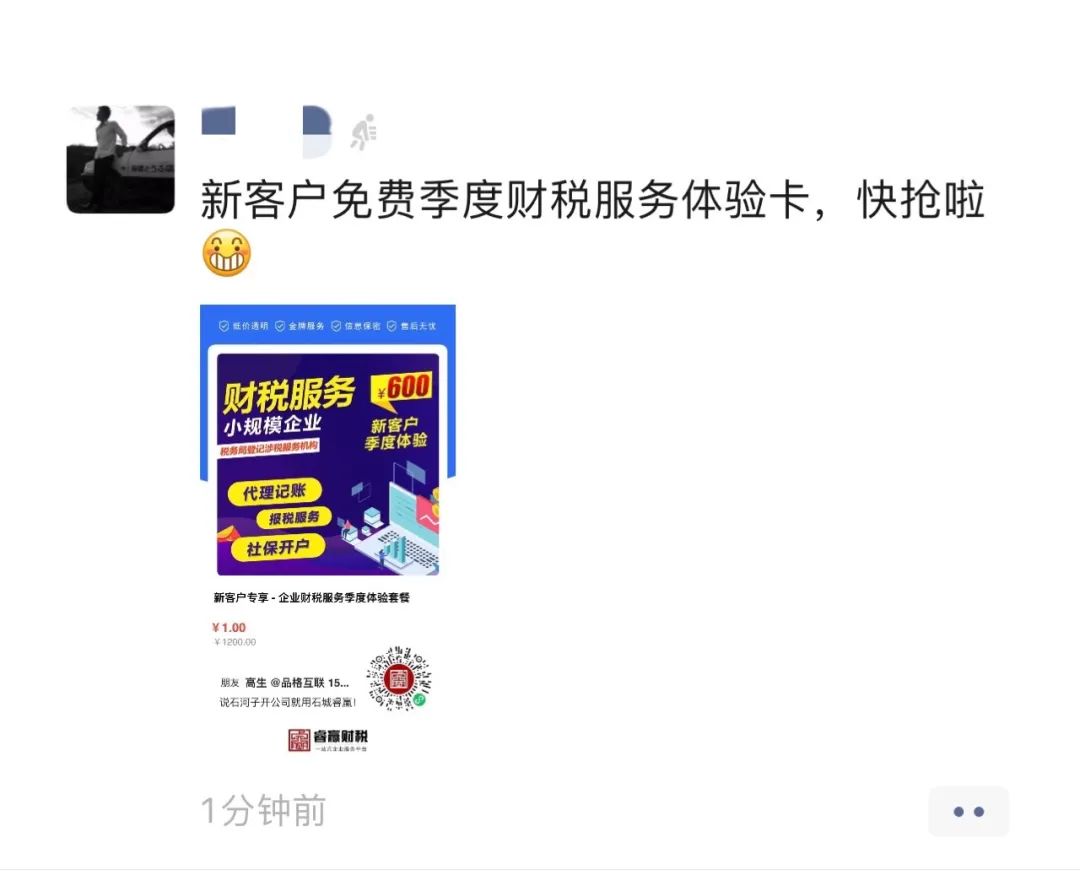Click the 低价透明 shield check icon
Screen dimensions: 1080x875
tap(224, 326)
